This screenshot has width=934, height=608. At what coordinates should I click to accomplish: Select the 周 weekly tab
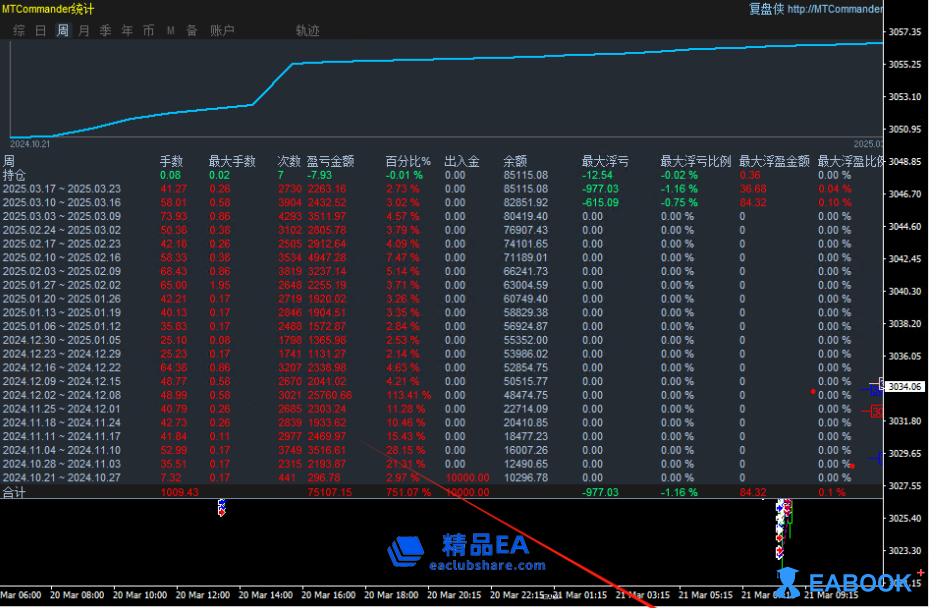[x=62, y=31]
